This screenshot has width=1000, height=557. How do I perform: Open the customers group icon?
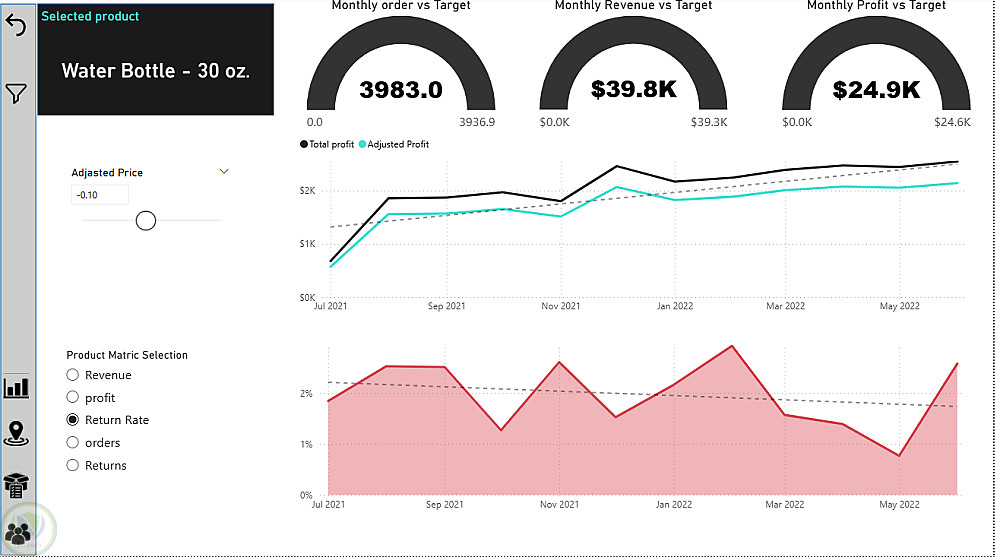pos(17,533)
